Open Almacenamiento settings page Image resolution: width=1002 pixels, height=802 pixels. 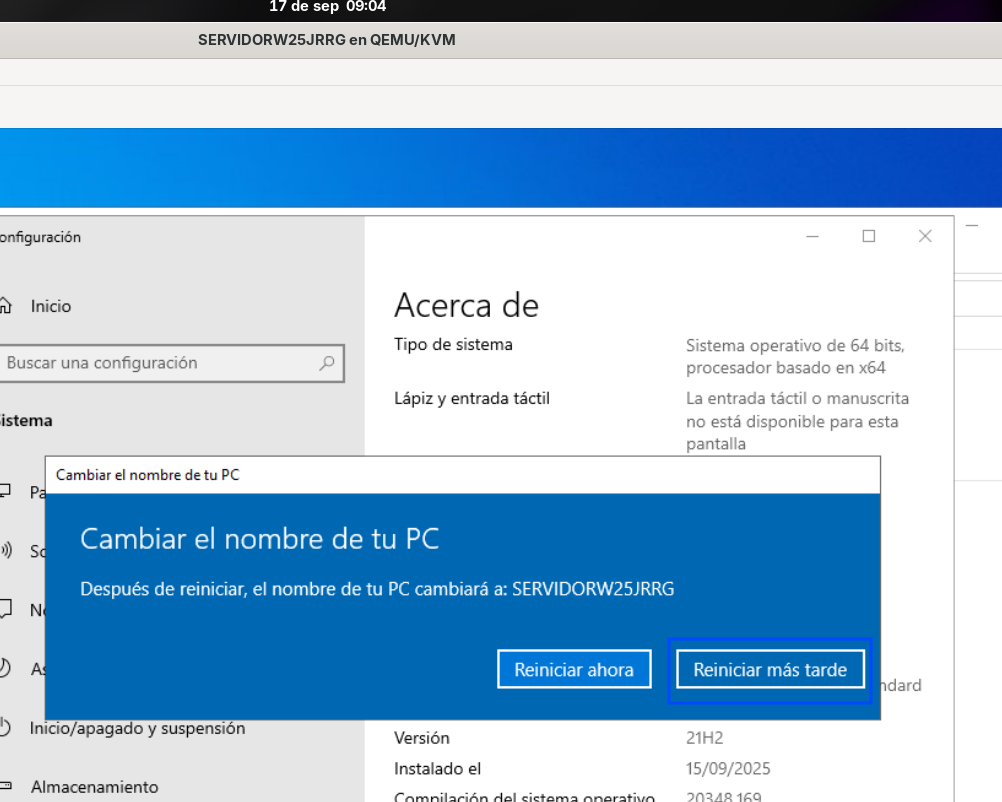click(94, 787)
